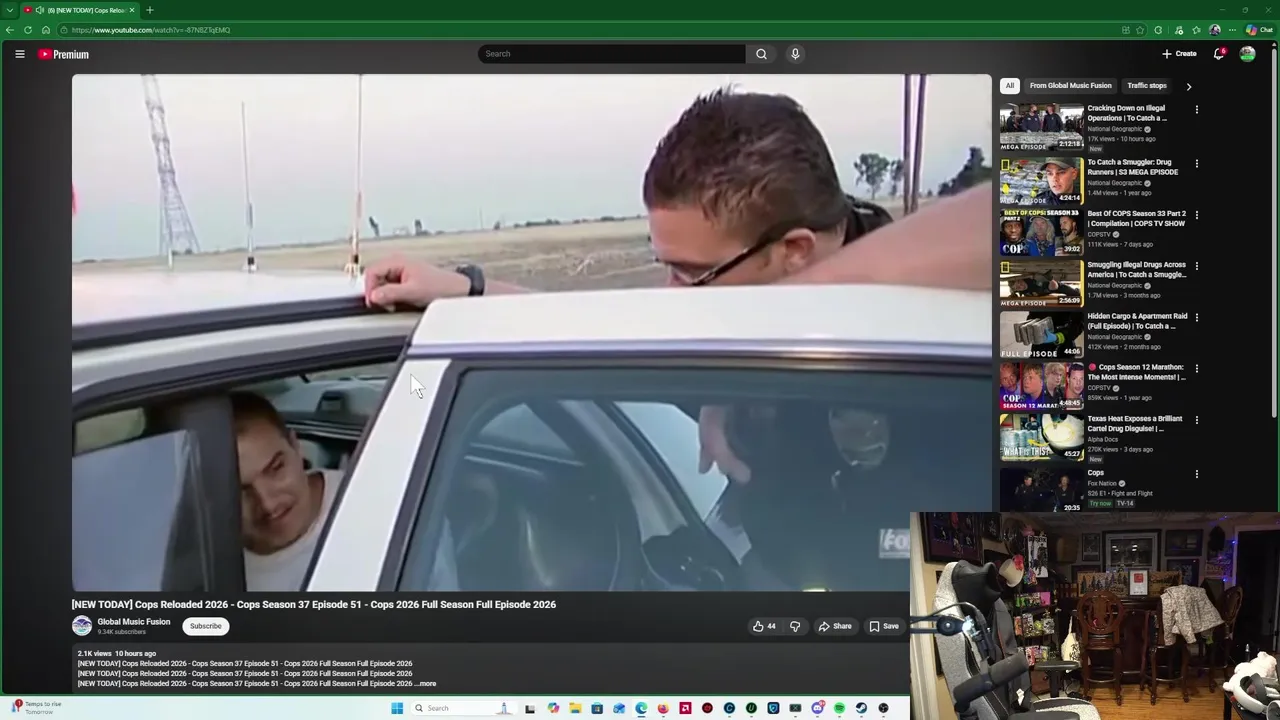This screenshot has height=720, width=1280.
Task: Click the browser address bar URL
Action: 151,30
